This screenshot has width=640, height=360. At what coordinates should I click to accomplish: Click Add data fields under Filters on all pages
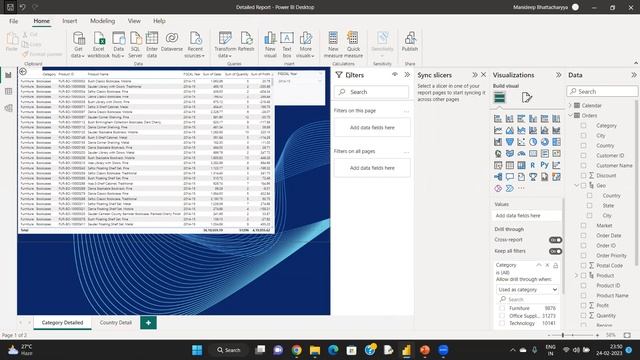372,168
